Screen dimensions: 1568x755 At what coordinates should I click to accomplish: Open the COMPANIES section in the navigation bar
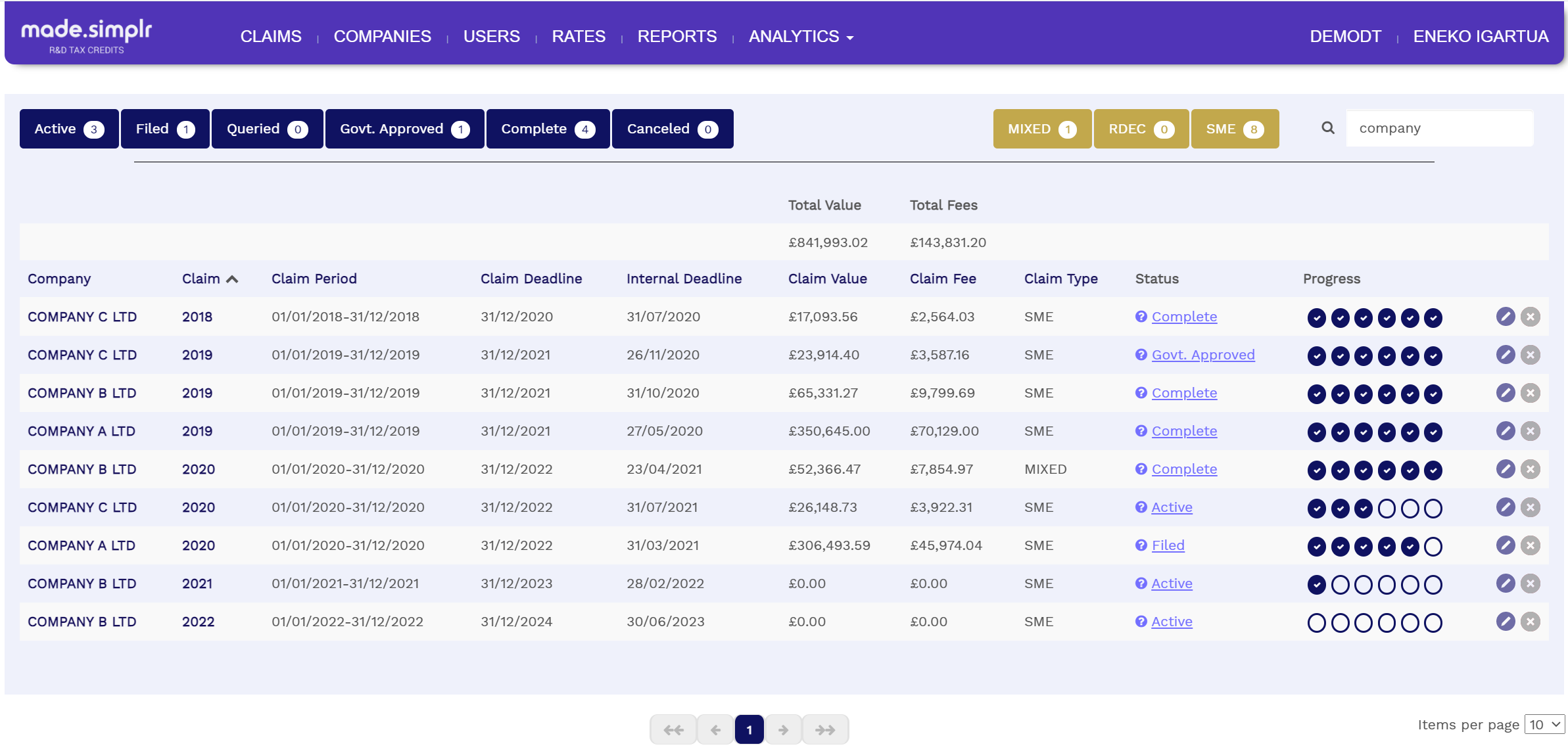382,36
